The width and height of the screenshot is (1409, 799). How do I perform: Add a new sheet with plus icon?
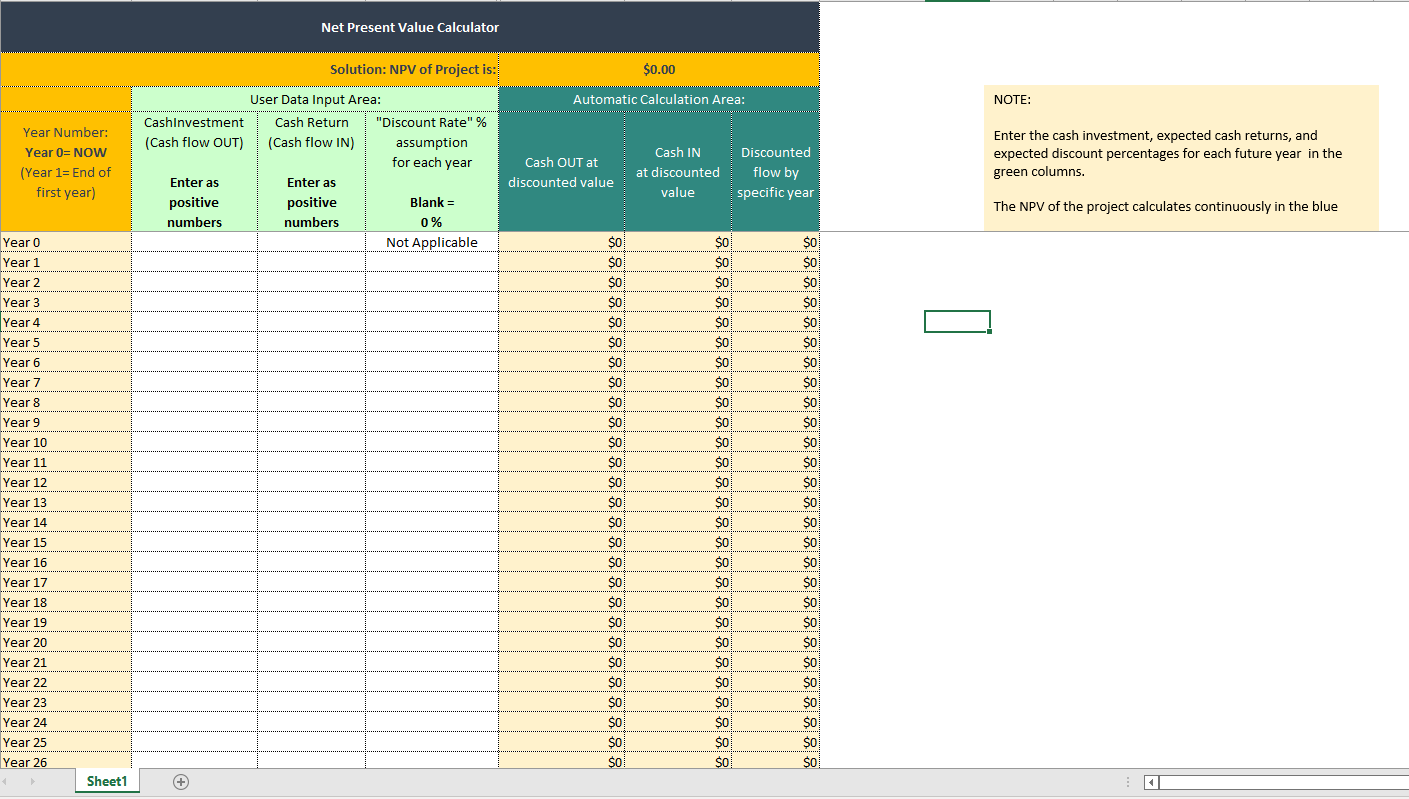[x=181, y=781]
